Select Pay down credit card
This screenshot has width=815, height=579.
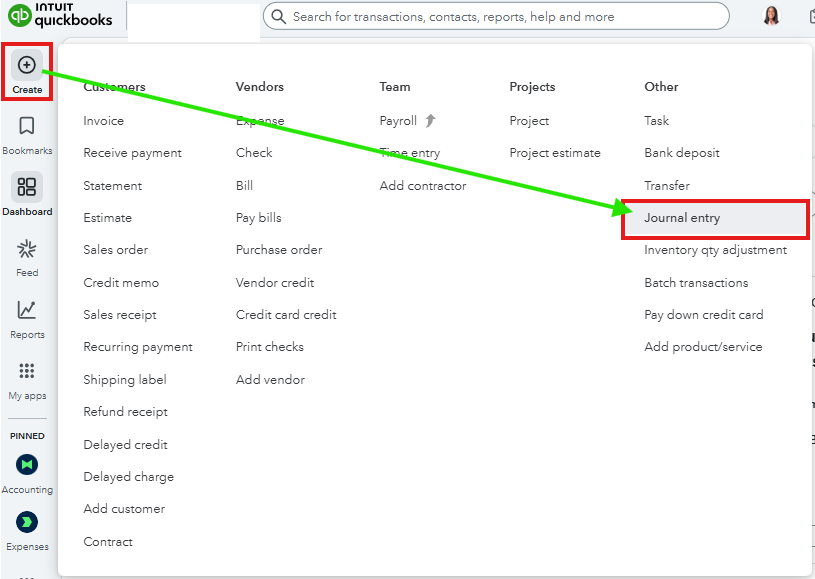[x=704, y=315]
